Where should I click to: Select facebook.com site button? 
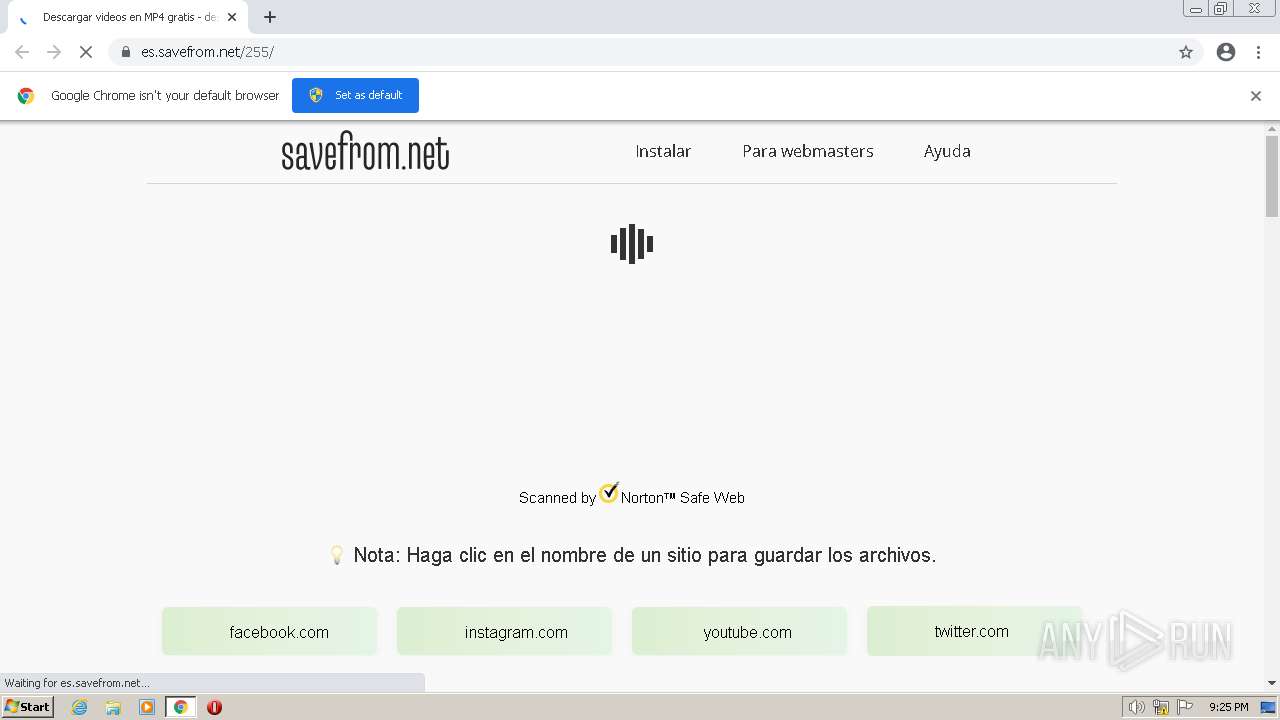point(270,631)
